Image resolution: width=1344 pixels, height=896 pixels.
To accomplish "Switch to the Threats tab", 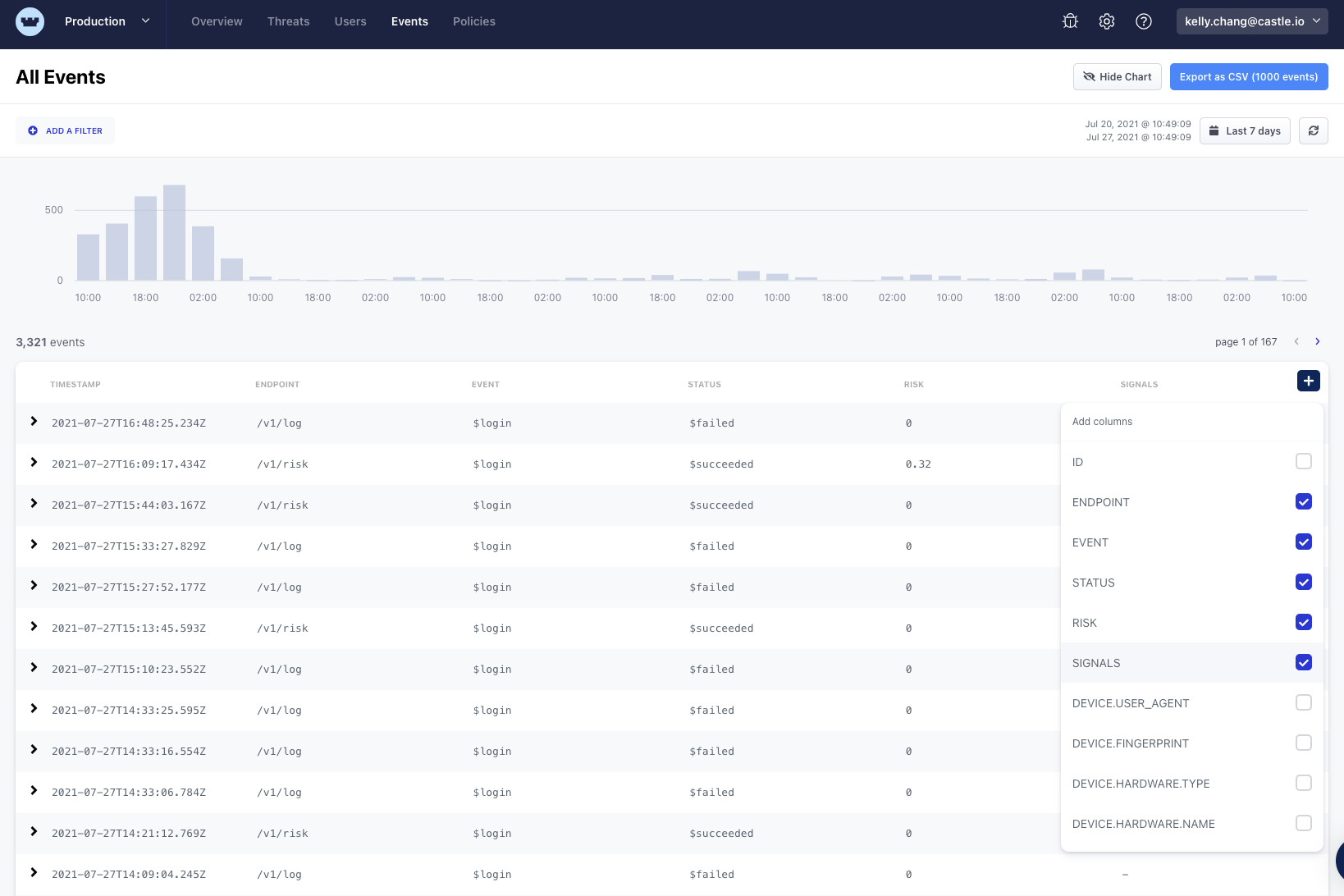I will (288, 21).
